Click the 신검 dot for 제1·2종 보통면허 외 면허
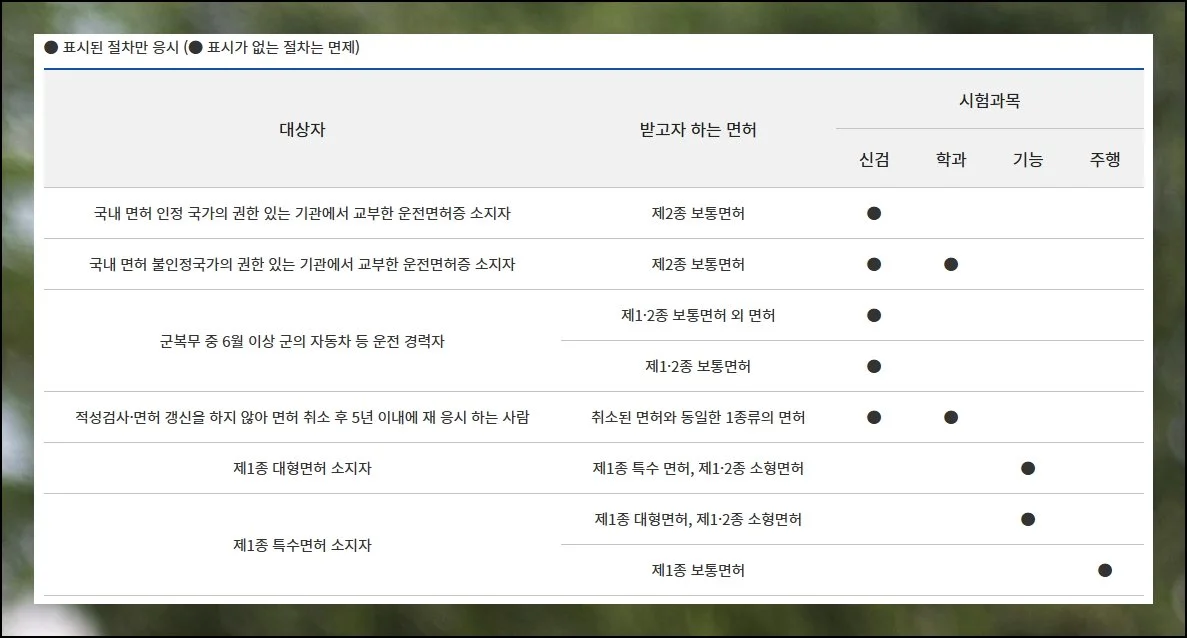1187x638 pixels. (874, 315)
